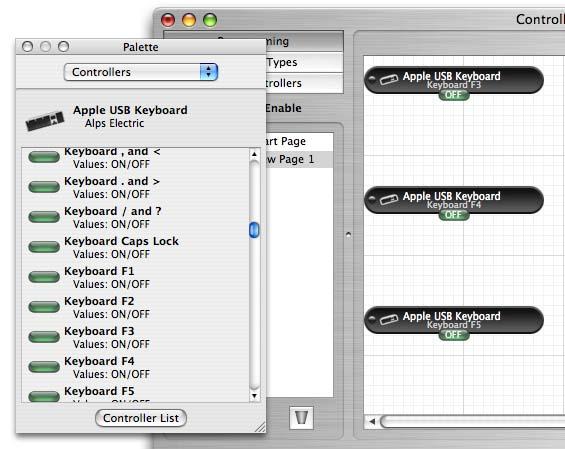The height and width of the screenshot is (449, 565).
Task: Click the red close button of main window
Action: [168, 20]
